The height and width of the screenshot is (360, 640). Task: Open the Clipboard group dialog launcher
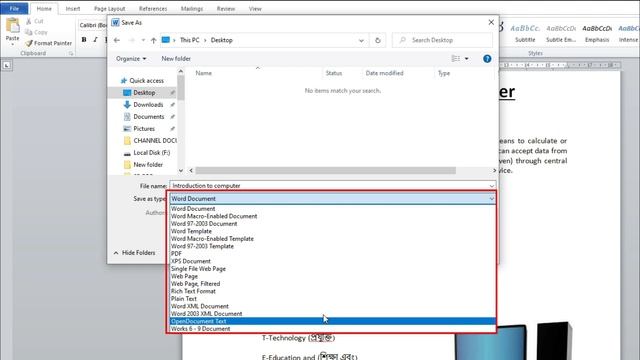click(x=71, y=53)
